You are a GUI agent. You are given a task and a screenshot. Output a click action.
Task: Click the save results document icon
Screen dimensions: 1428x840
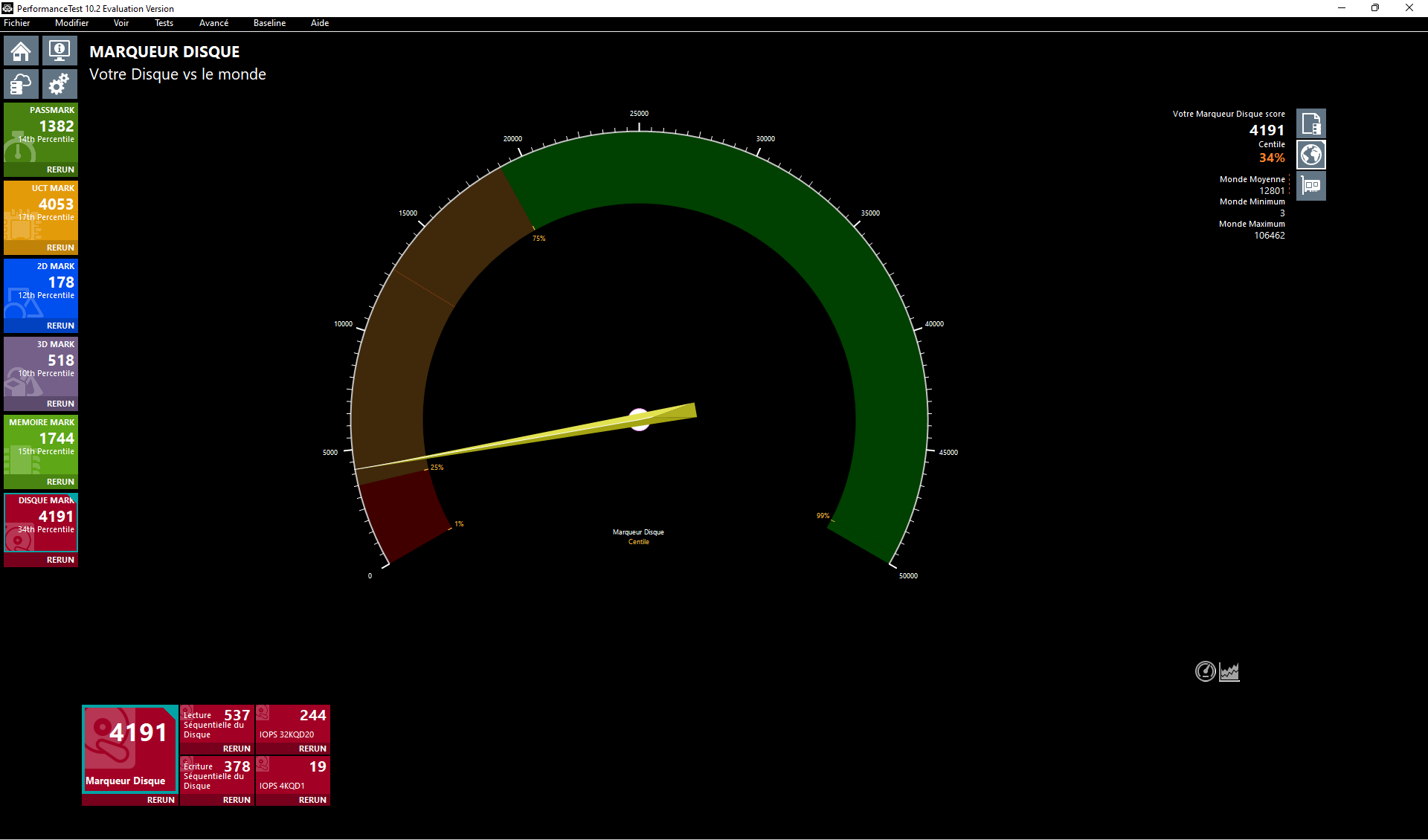pyautogui.click(x=1310, y=123)
